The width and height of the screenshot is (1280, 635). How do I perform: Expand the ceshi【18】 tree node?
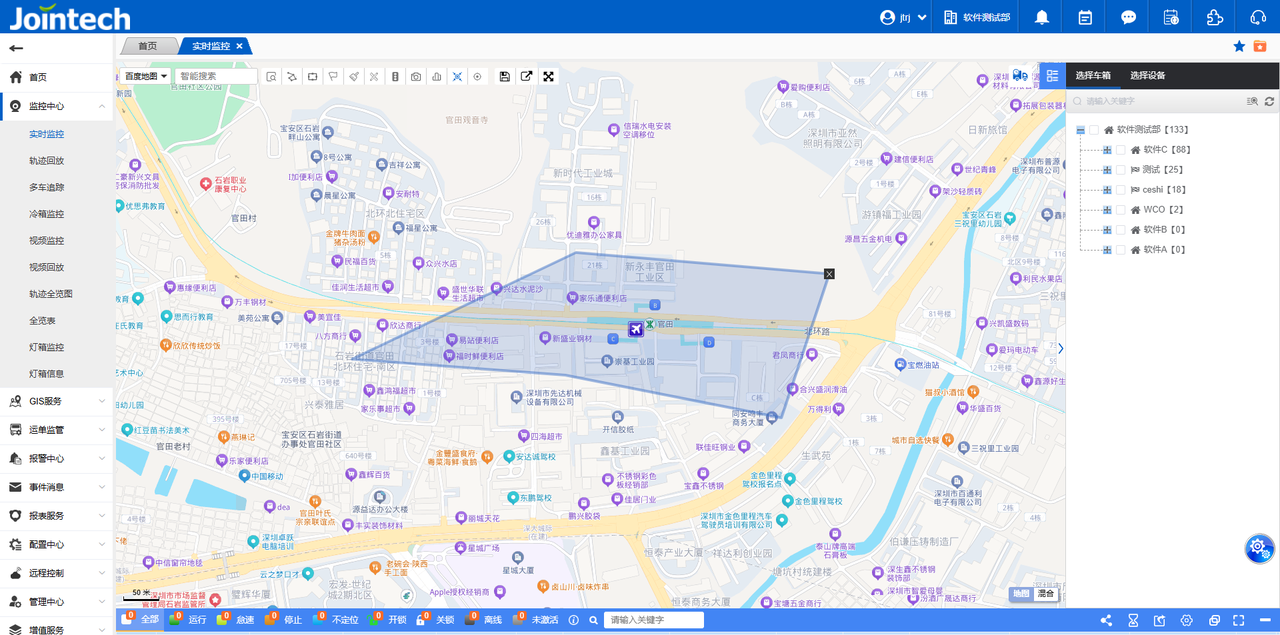pyautogui.click(x=1107, y=190)
